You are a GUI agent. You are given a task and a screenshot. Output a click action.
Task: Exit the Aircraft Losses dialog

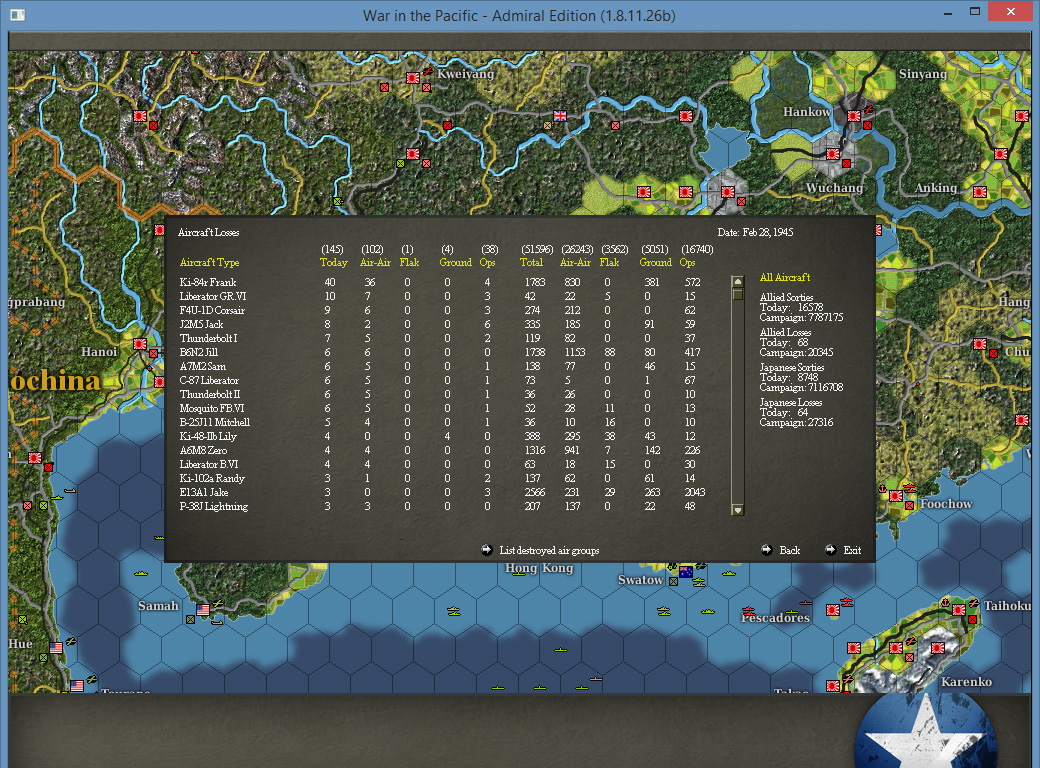coord(852,550)
